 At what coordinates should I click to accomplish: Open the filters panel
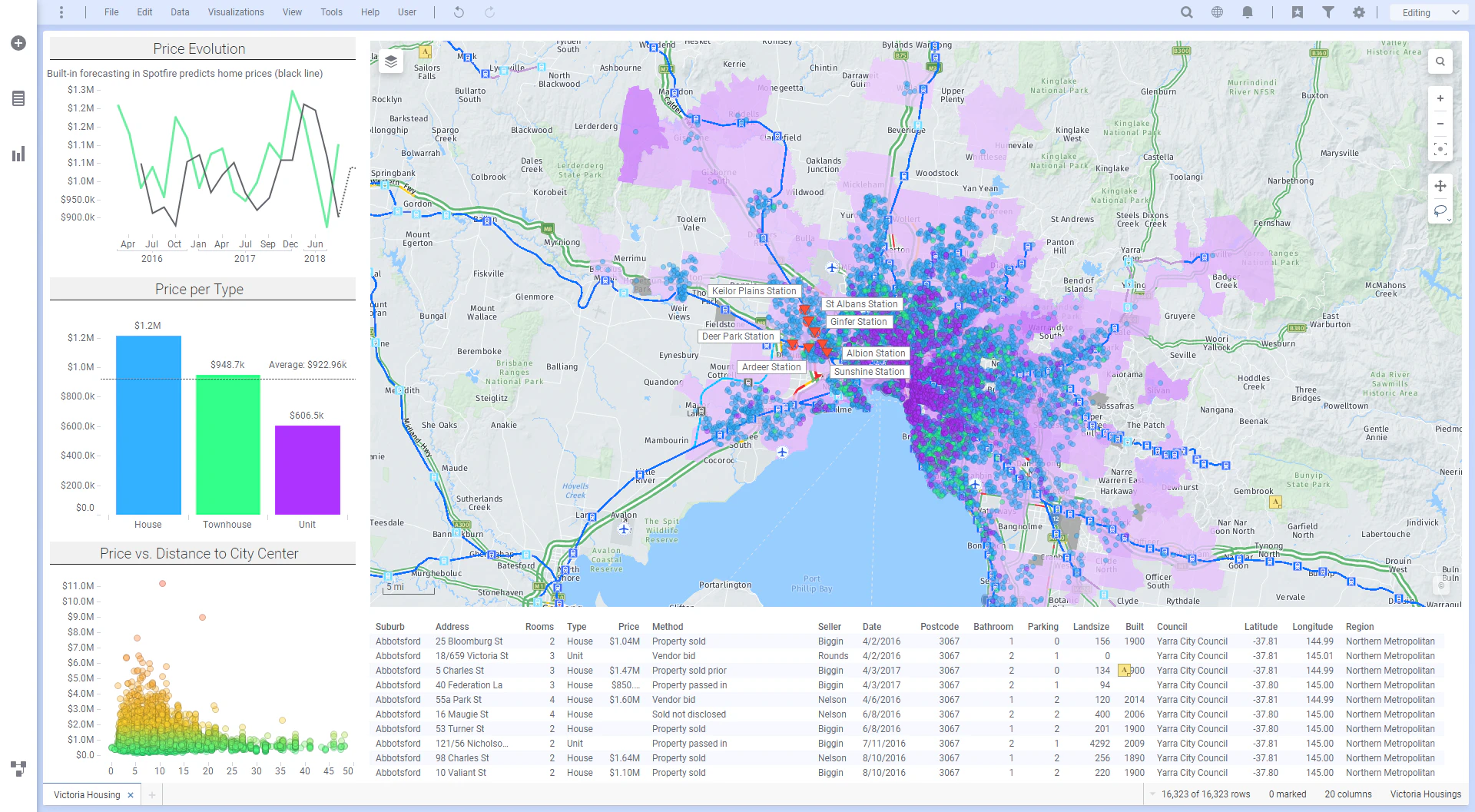[1328, 12]
